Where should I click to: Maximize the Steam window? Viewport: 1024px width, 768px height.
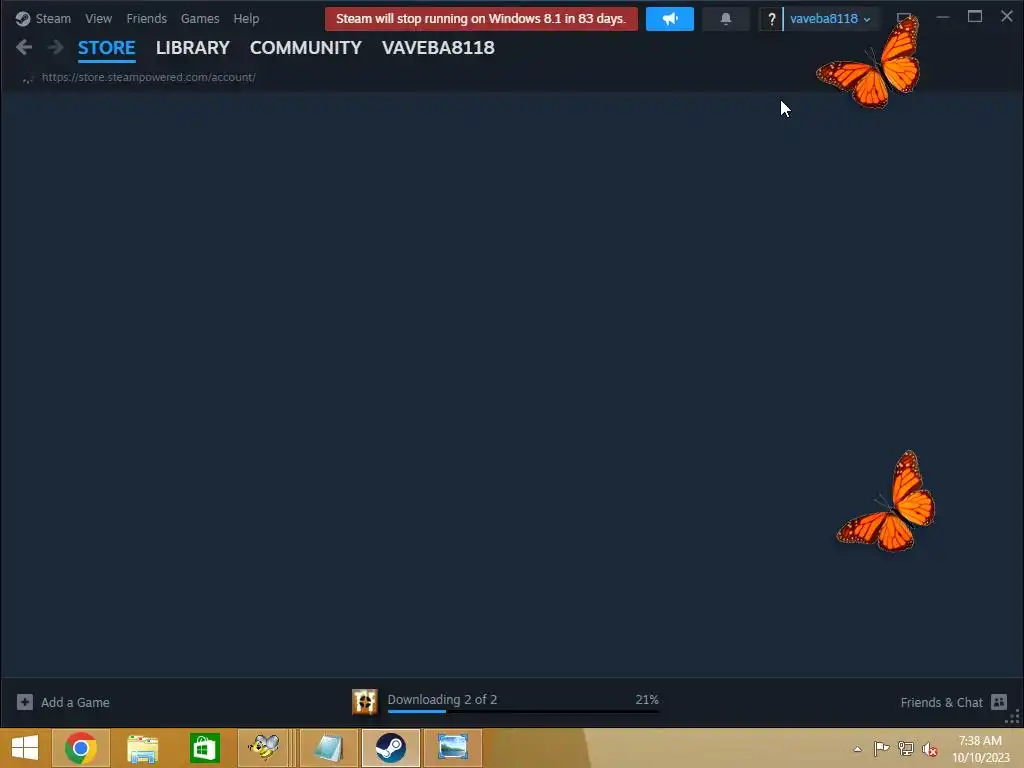(974, 16)
